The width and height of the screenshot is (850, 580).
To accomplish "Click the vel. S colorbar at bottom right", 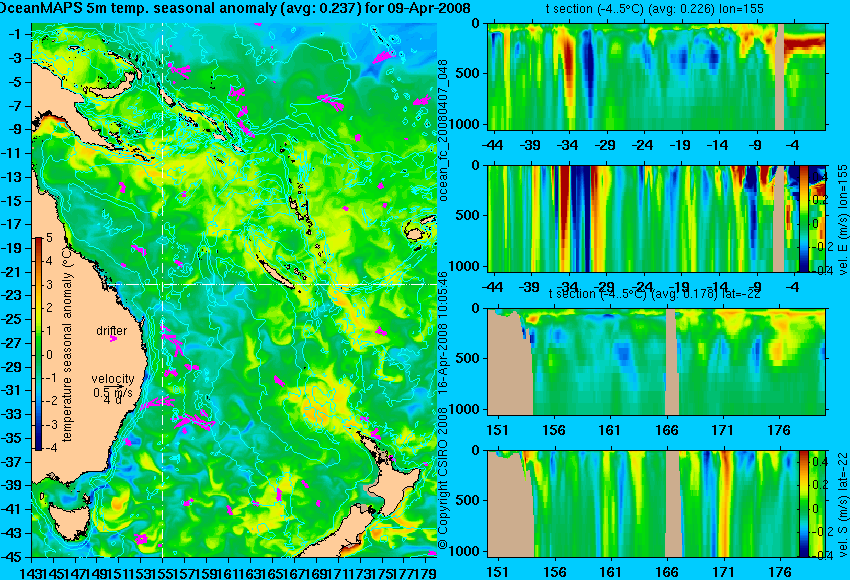I will point(804,504).
